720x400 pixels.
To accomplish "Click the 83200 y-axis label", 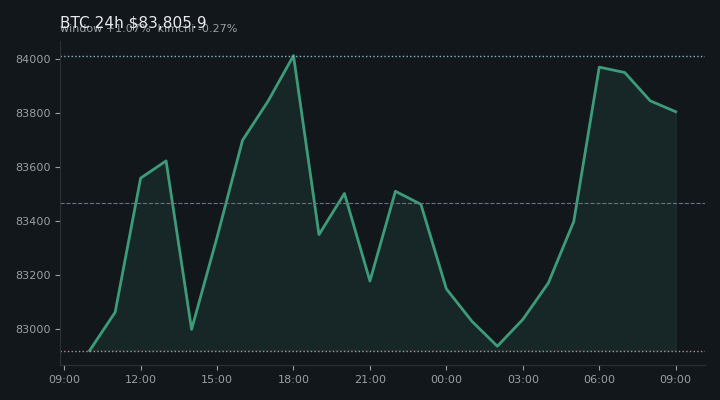I will click(33, 276).
